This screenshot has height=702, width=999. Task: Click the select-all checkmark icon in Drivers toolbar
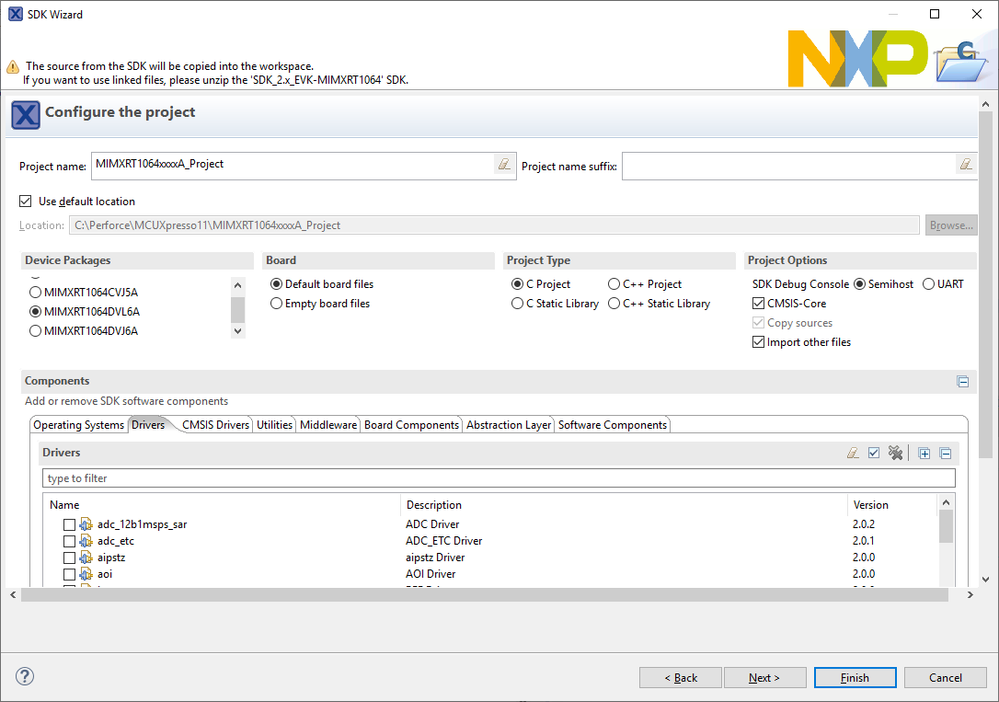pyautogui.click(x=873, y=453)
